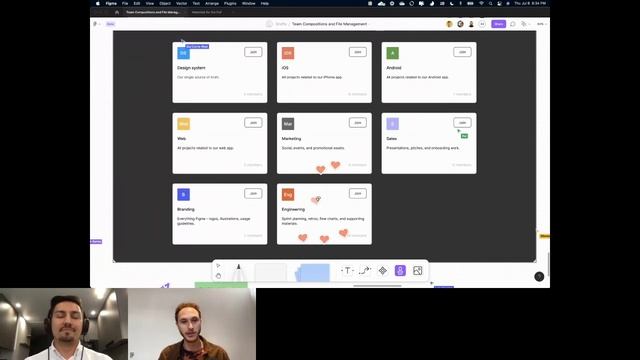
Task: Click the 'Sales' card title
Action: coord(391,138)
